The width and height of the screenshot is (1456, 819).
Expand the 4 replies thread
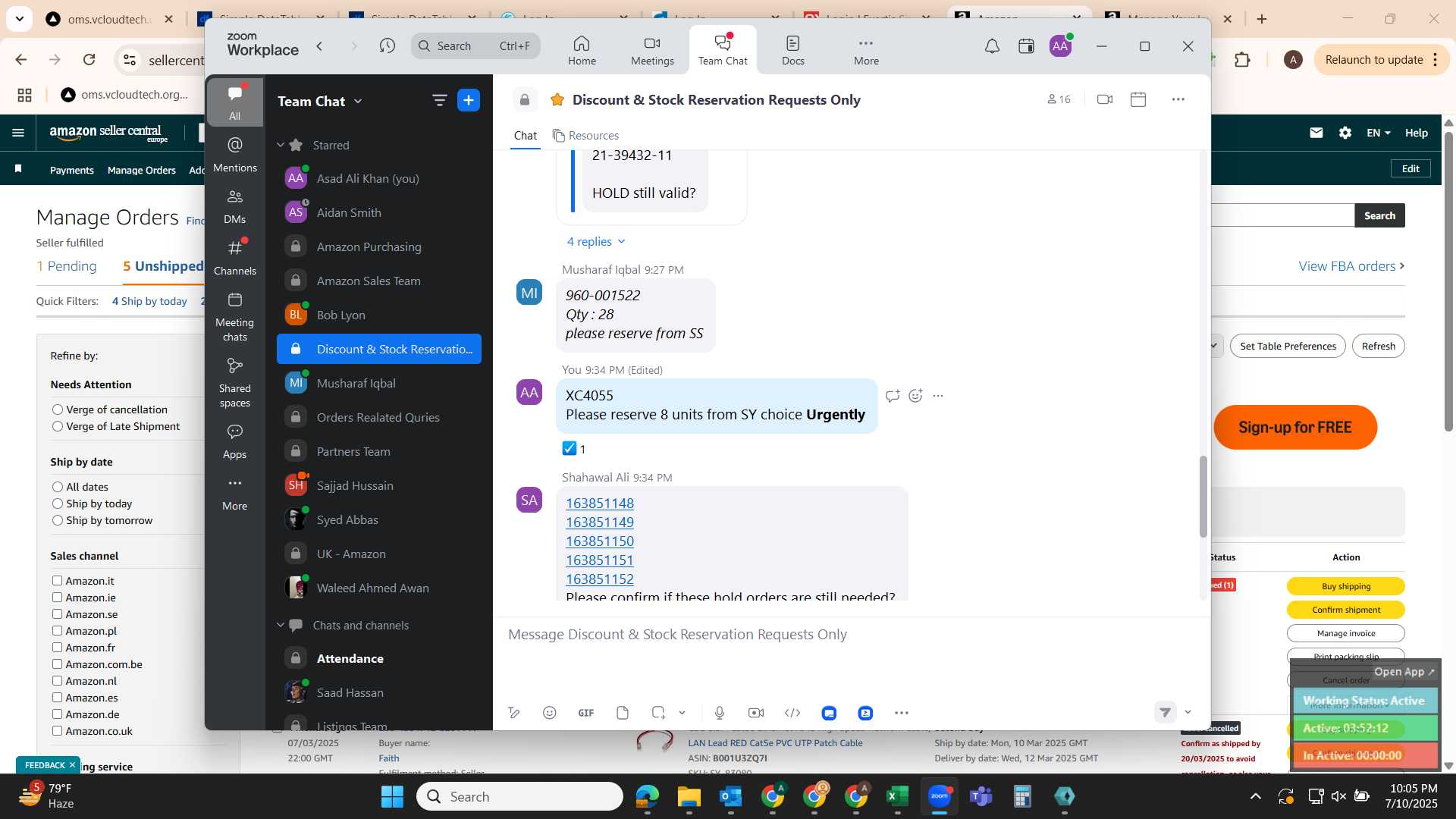tap(596, 241)
